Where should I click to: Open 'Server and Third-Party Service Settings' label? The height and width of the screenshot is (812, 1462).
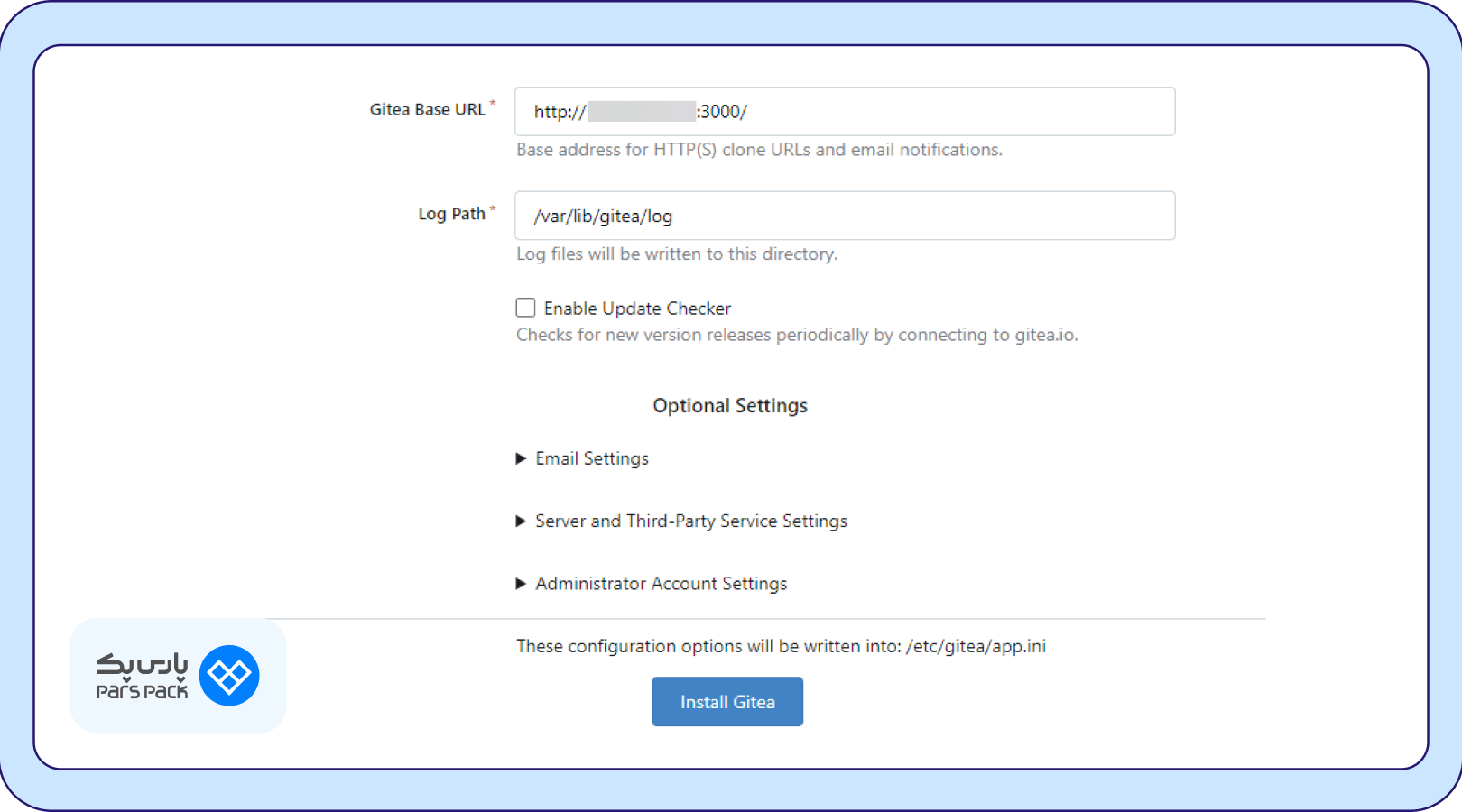click(x=691, y=521)
